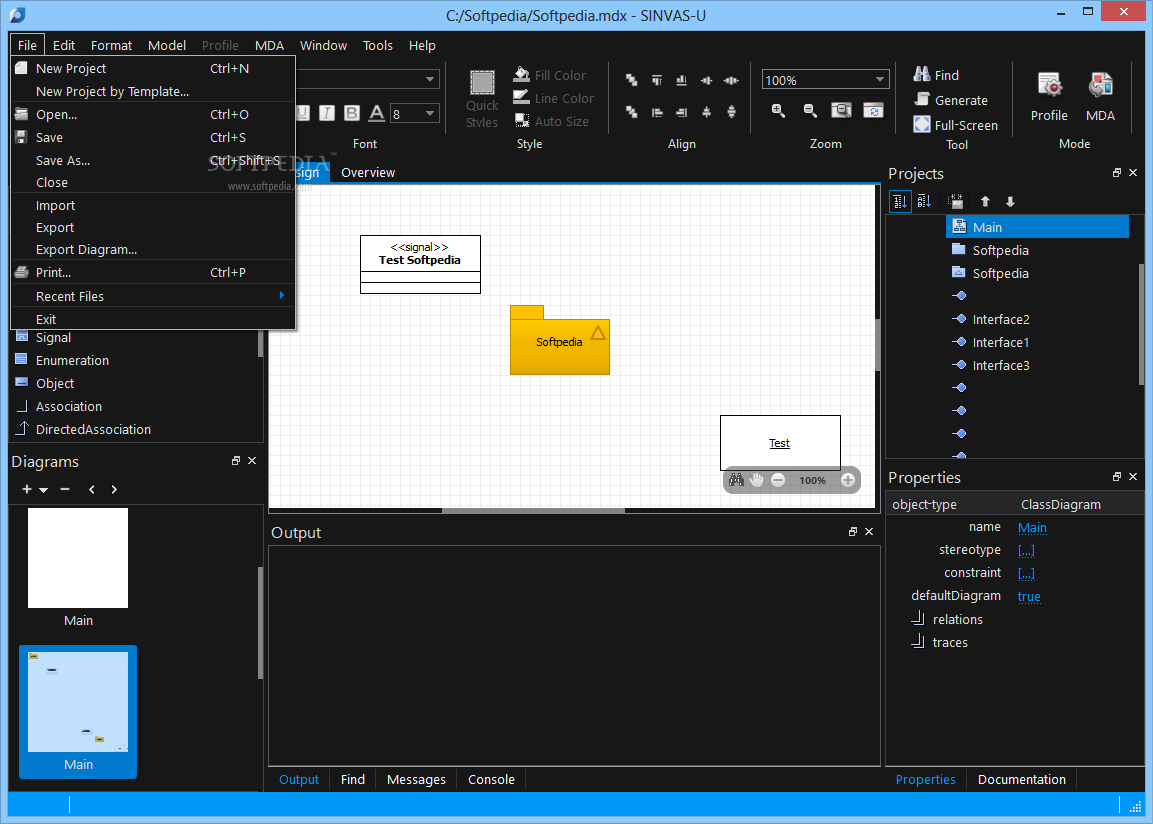The width and height of the screenshot is (1153, 824).
Task: Click the zoom in magnifier in Zoom group
Action: (x=778, y=110)
